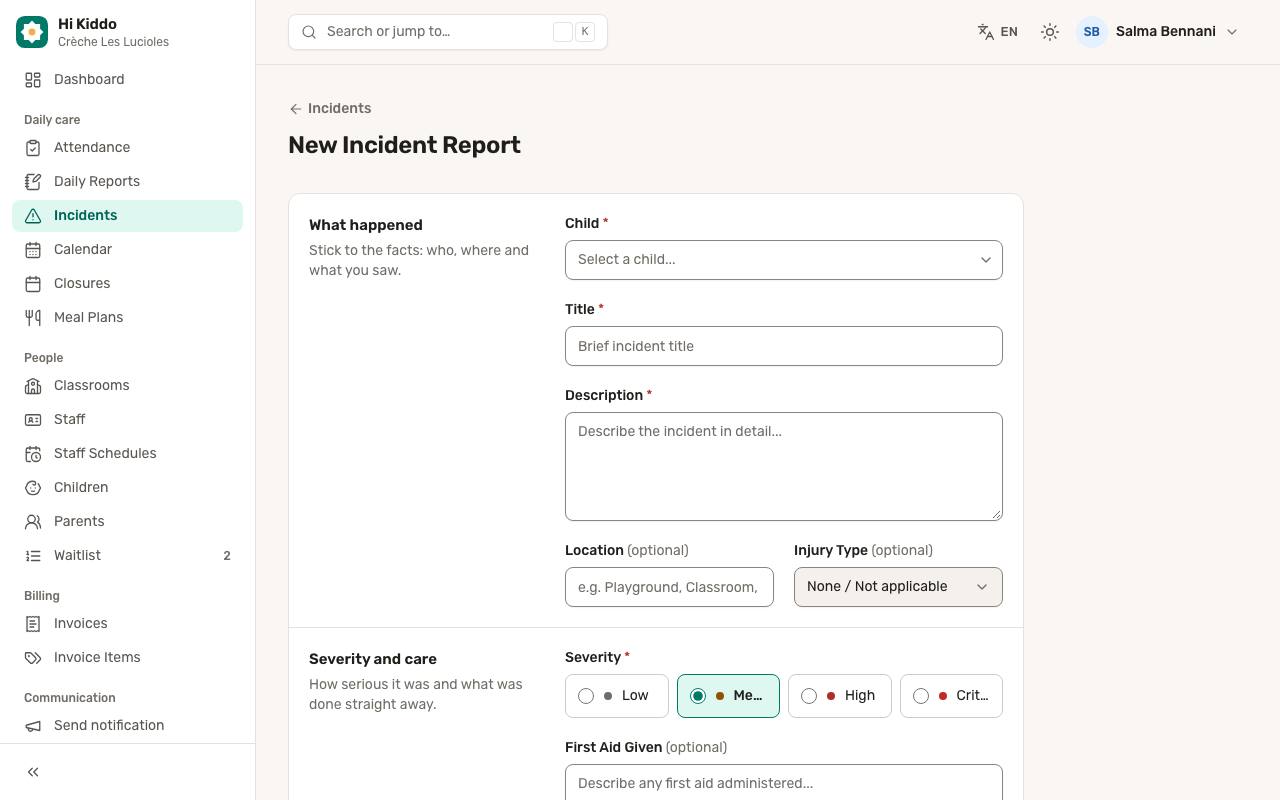The image size is (1280, 800).
Task: Click the Calendar icon in sidebar
Action: pyautogui.click(x=33, y=249)
